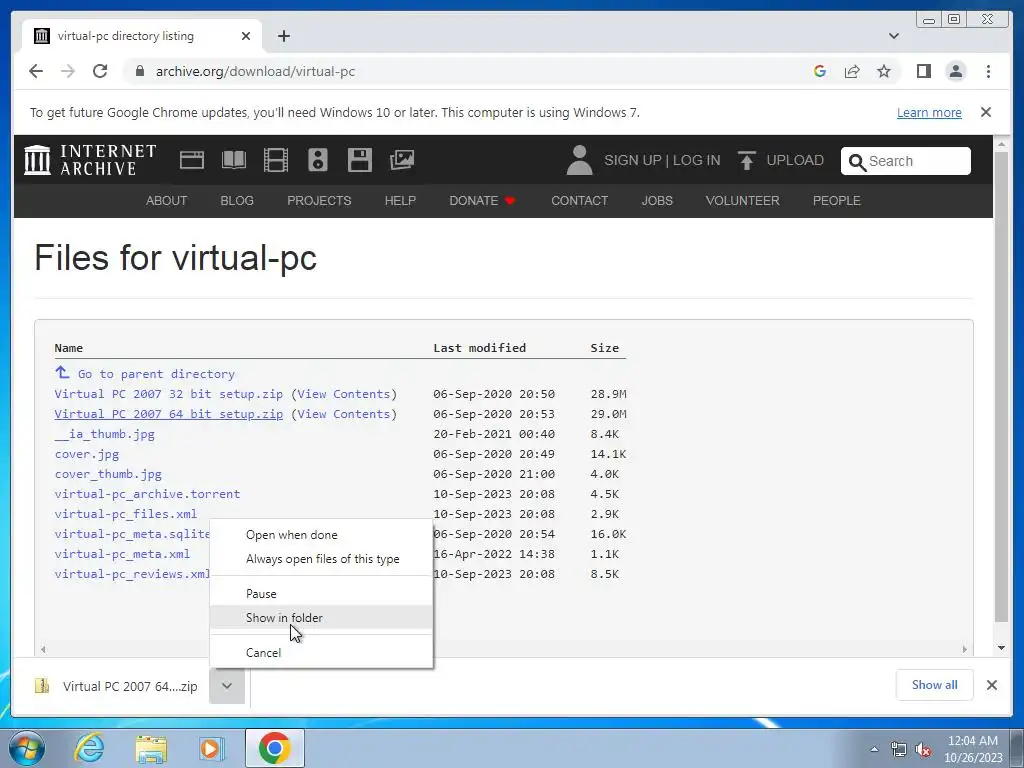Viewport: 1024px width, 768px height.
Task: Open the VOLUNTEER menu item
Action: click(x=742, y=200)
